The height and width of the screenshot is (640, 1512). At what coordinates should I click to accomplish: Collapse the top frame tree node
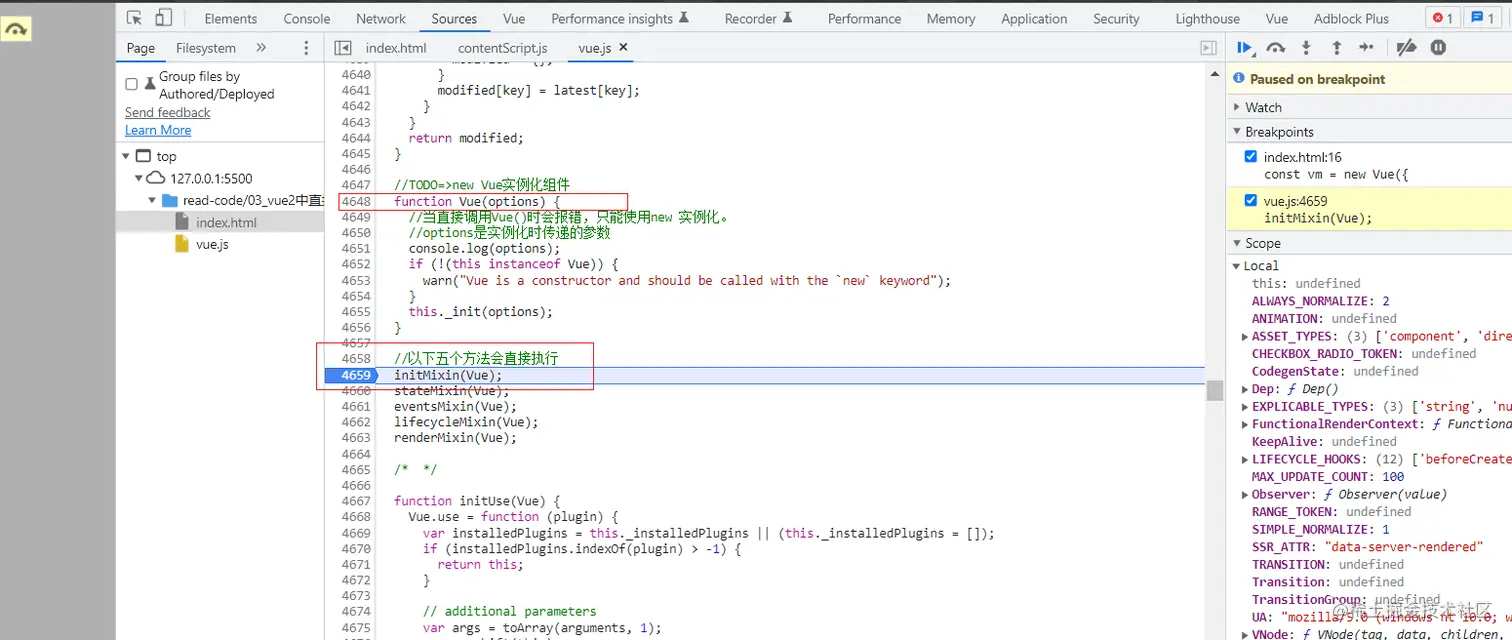point(126,156)
